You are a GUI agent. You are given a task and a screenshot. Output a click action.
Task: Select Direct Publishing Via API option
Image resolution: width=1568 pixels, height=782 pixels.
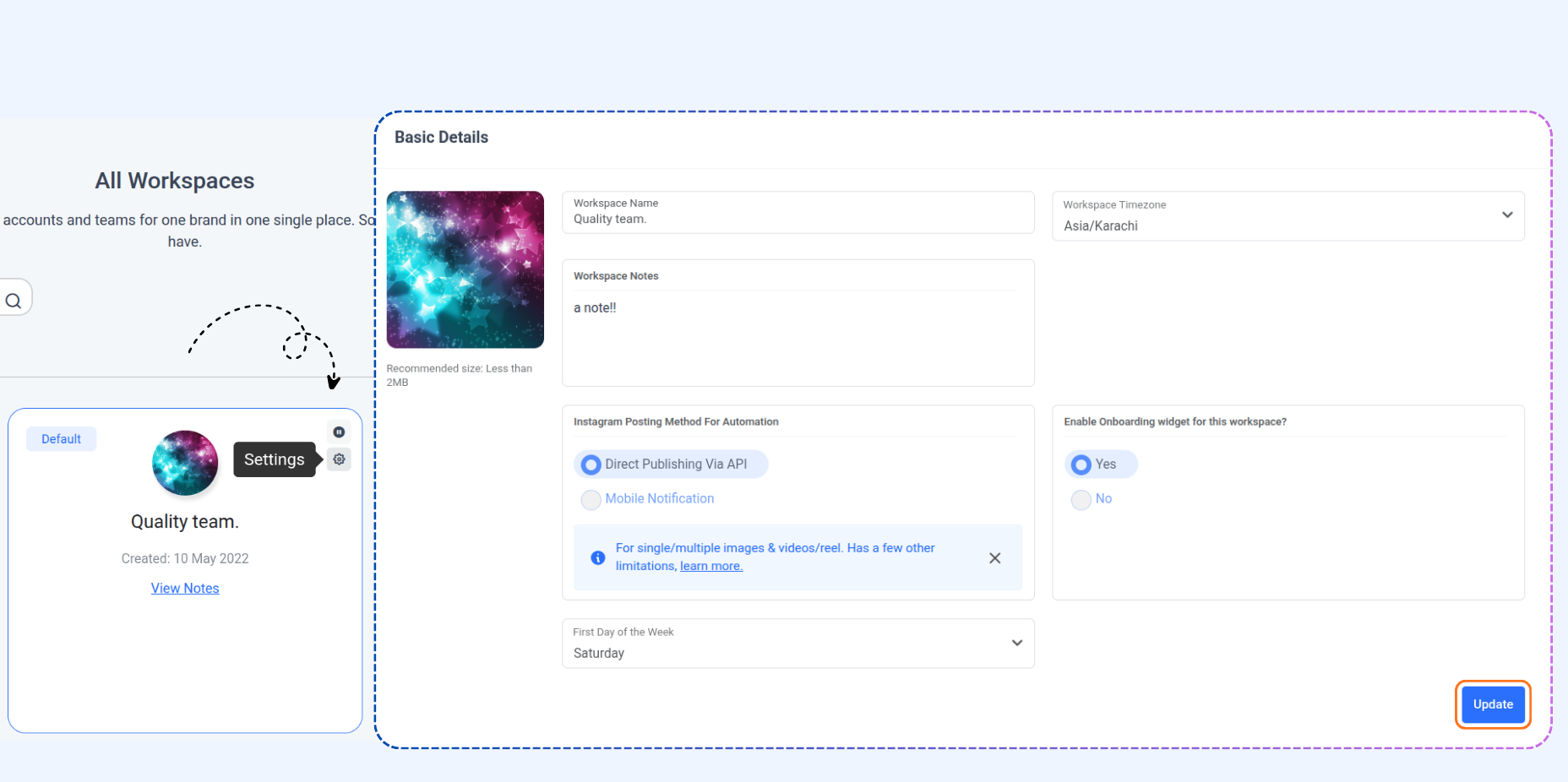671,464
